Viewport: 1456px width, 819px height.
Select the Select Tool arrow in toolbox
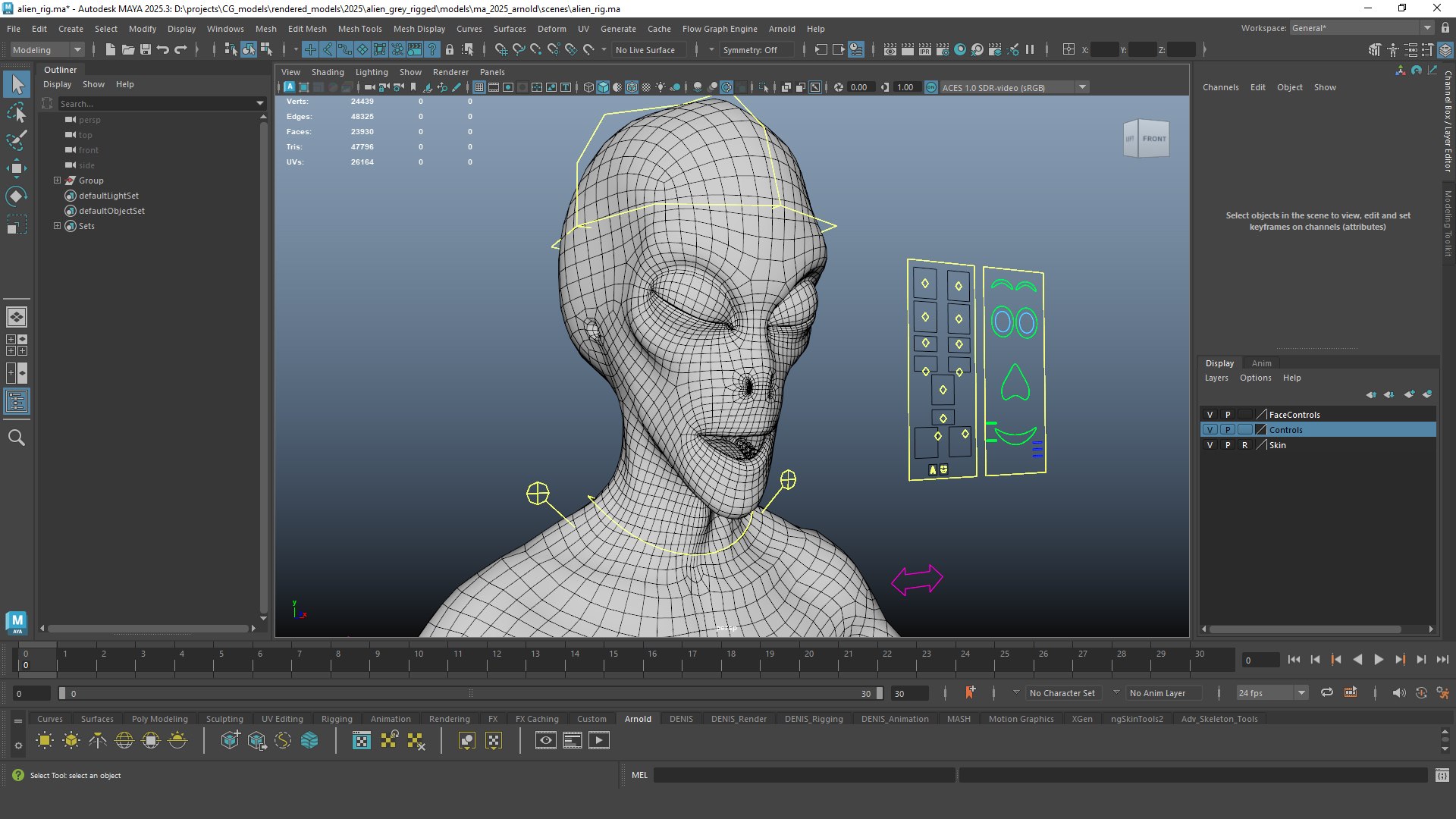pos(17,84)
